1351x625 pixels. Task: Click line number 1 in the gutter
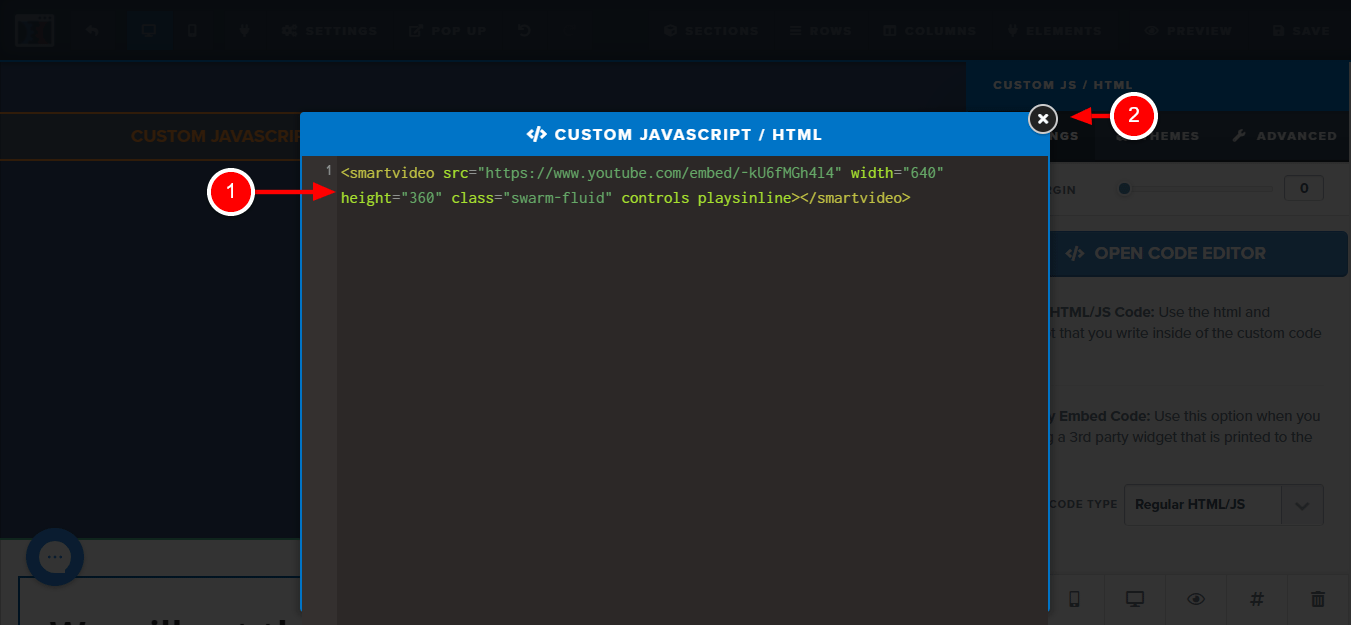(328, 172)
